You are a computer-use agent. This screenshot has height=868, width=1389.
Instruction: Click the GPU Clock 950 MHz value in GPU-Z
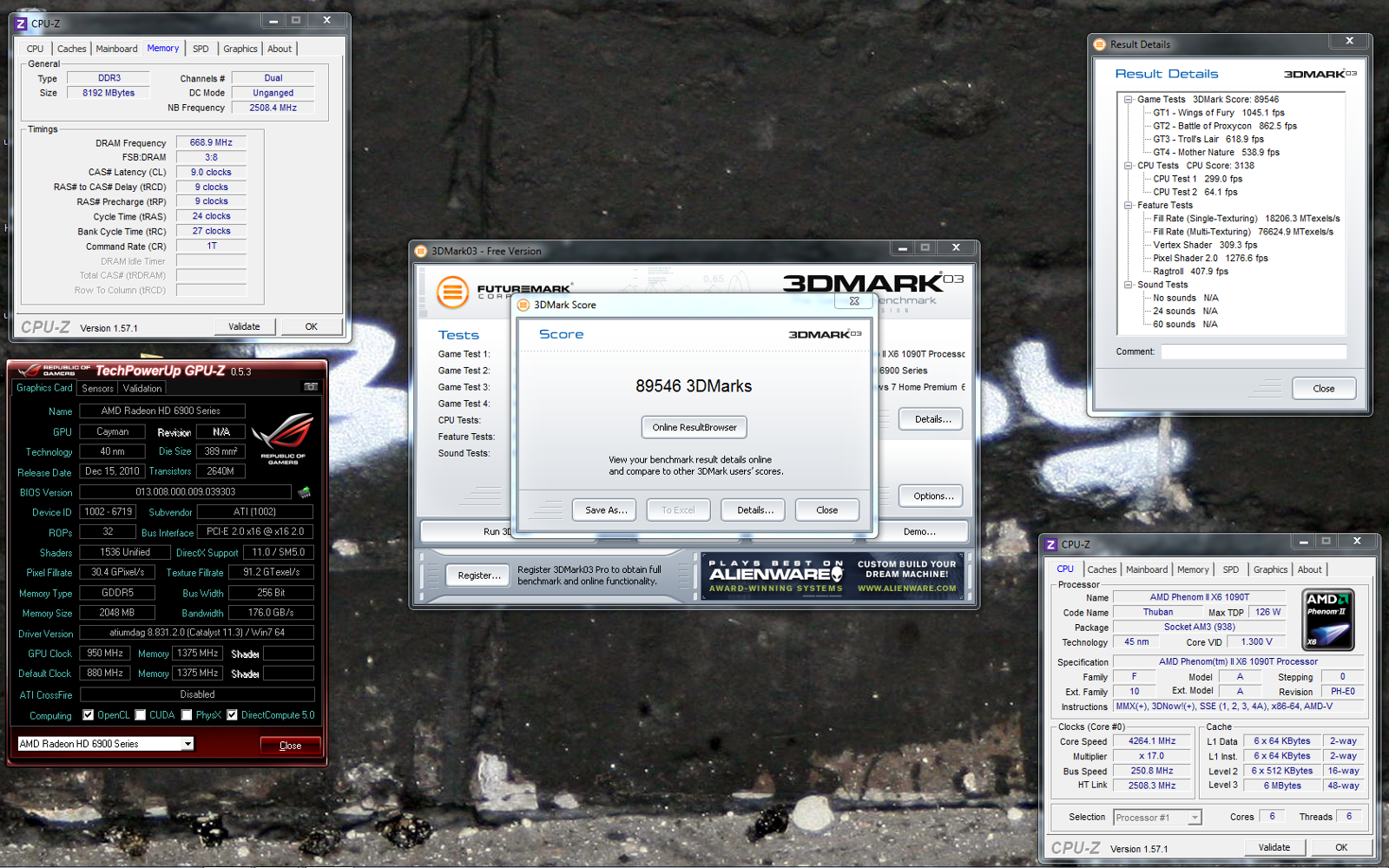click(105, 654)
